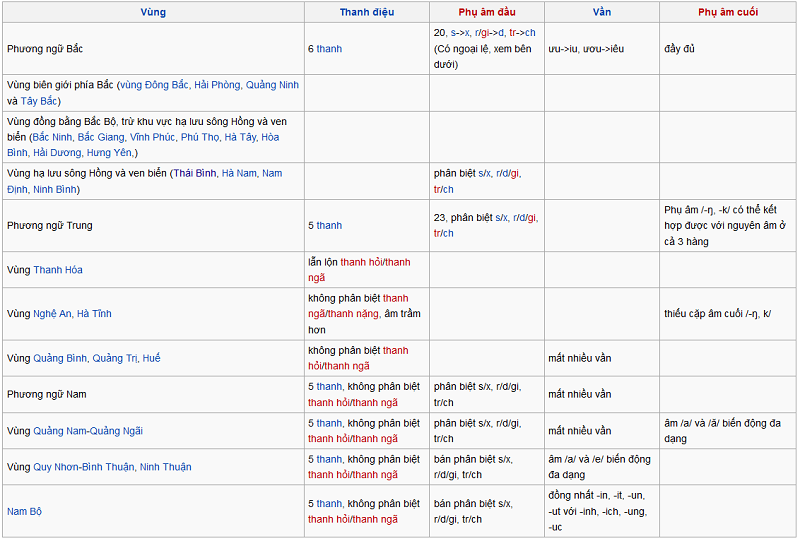Image resolution: width=800 pixels, height=541 pixels.
Task: Open the Huế link
Action: 152,358
